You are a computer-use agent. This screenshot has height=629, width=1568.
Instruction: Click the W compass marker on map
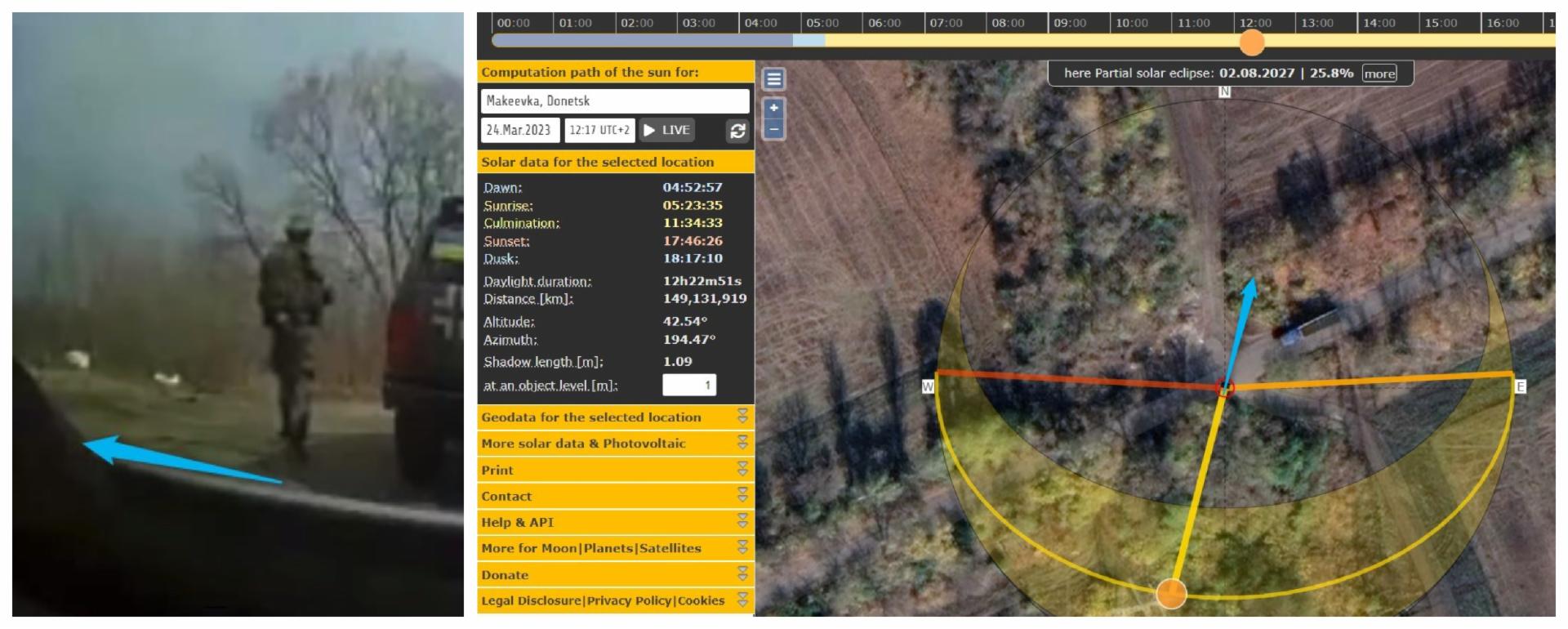[x=928, y=386]
